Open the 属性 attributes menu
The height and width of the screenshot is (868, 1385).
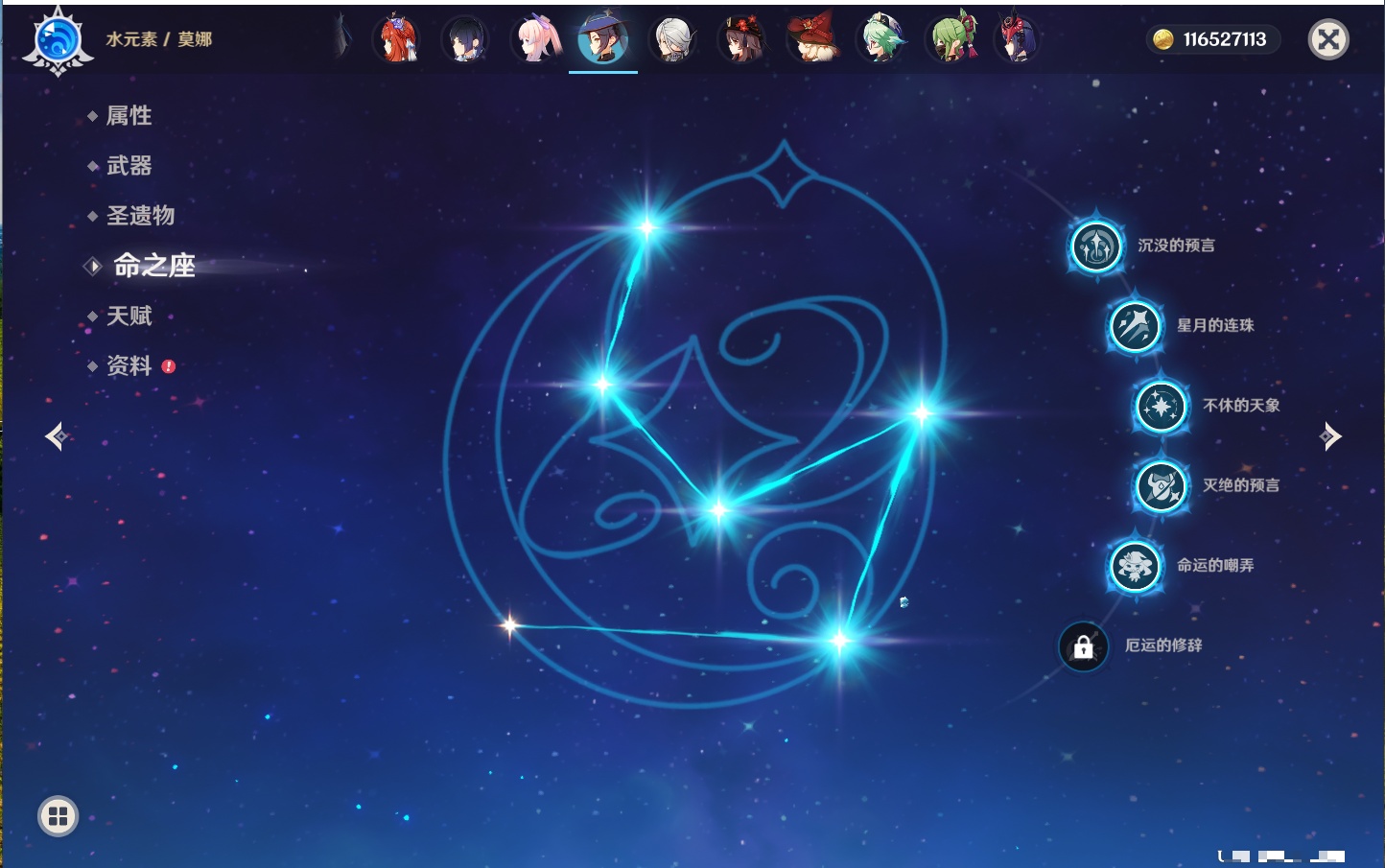(129, 116)
